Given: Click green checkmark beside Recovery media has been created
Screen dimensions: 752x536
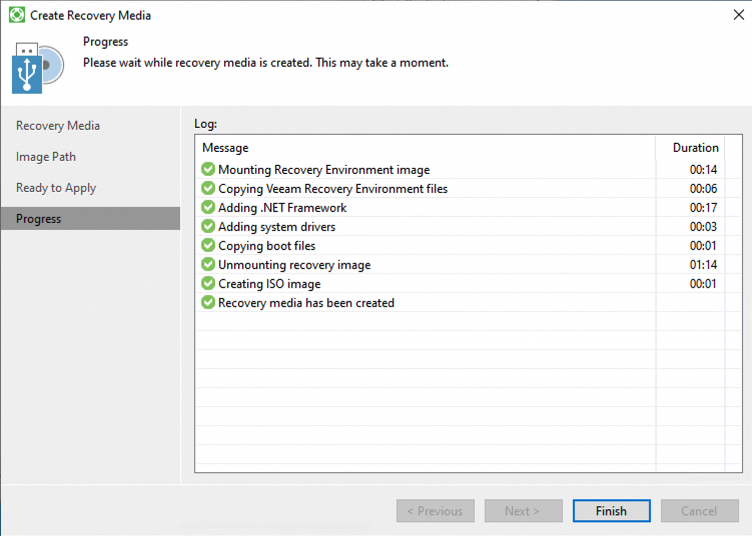Looking at the screenshot, I should 208,303.
